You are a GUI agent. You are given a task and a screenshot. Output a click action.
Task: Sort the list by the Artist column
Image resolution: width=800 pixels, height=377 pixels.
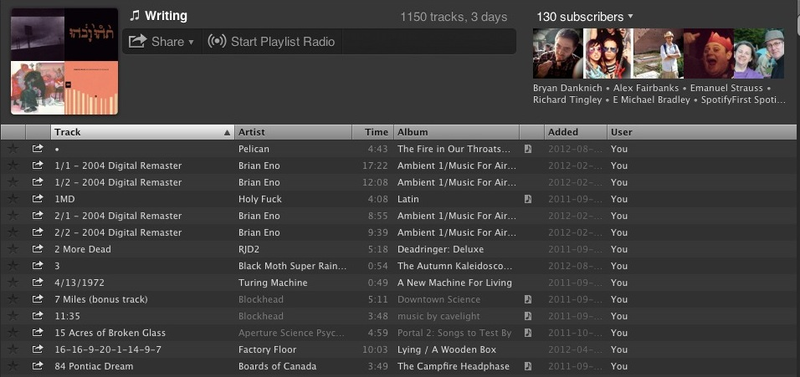pos(293,132)
